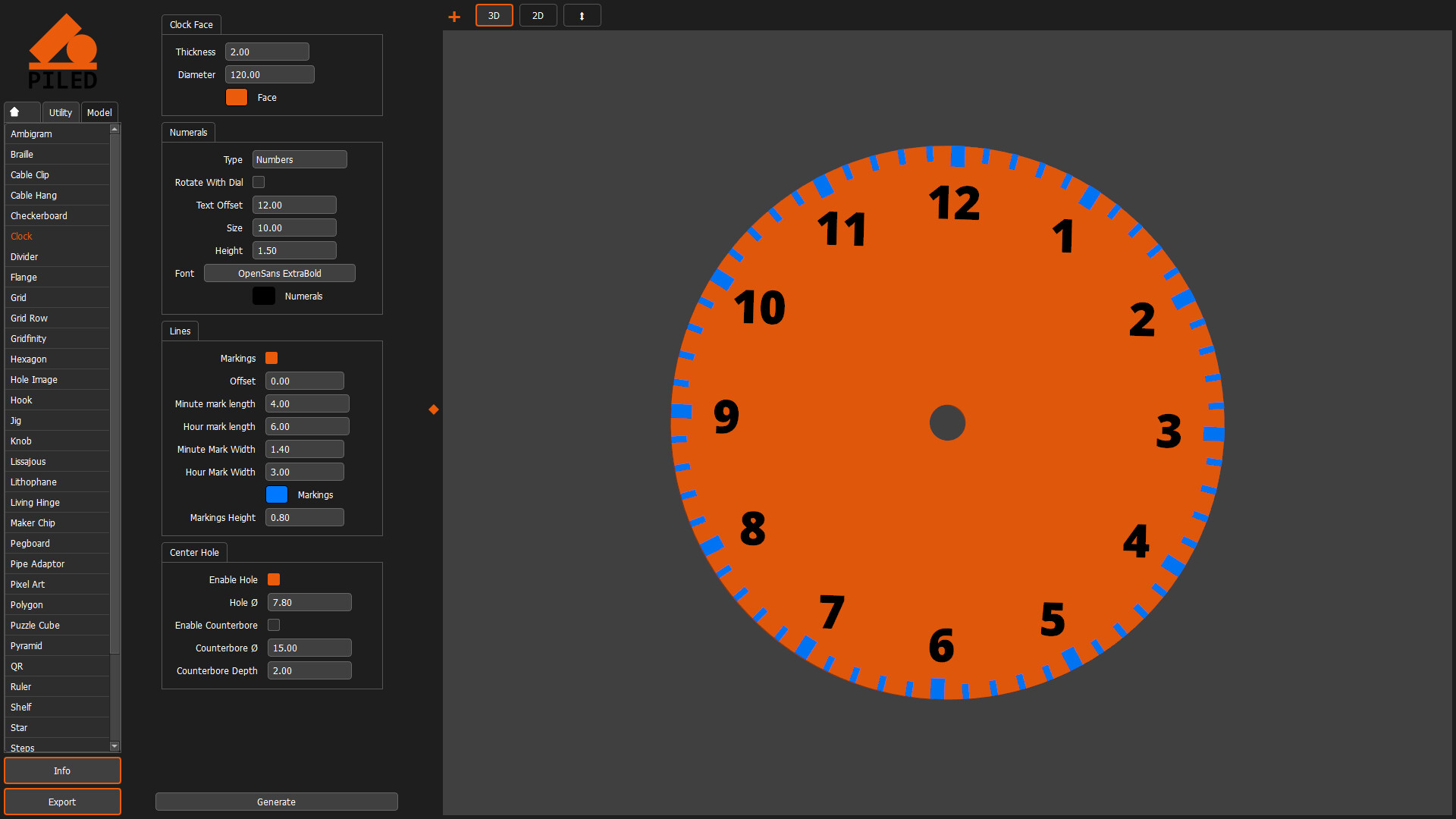
Task: Click the Export button
Action: pyautogui.click(x=62, y=802)
